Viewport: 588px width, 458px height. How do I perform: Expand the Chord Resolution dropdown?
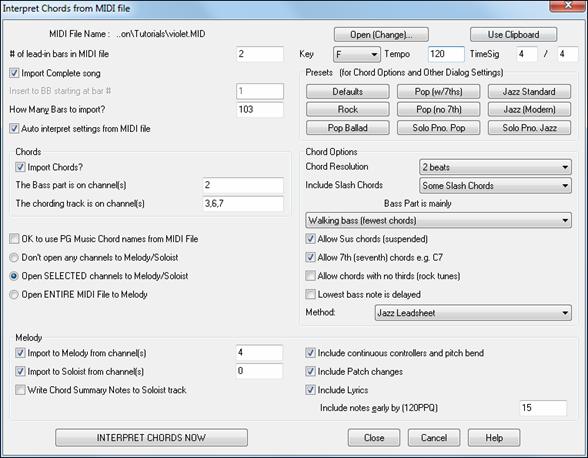point(495,167)
